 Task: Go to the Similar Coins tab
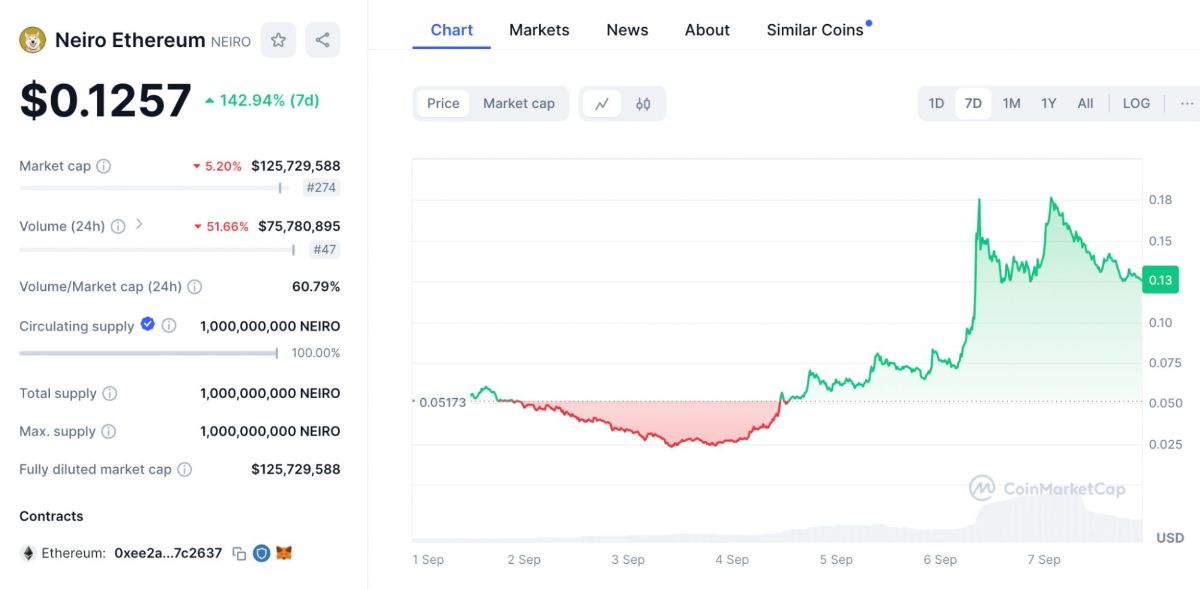click(815, 30)
